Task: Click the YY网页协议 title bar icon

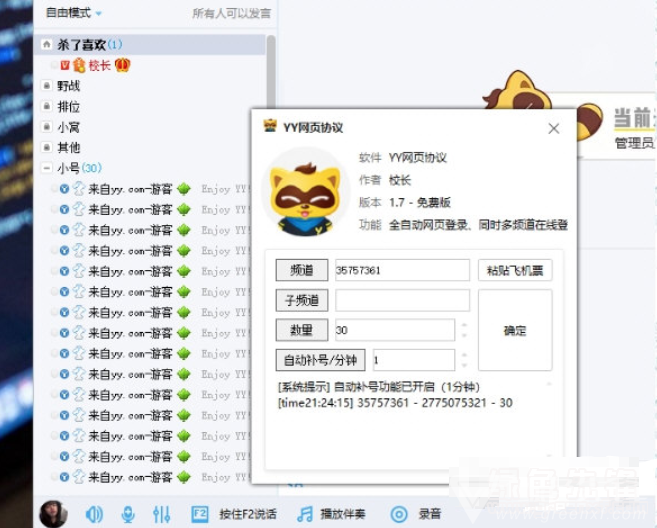Action: pyautogui.click(x=270, y=126)
